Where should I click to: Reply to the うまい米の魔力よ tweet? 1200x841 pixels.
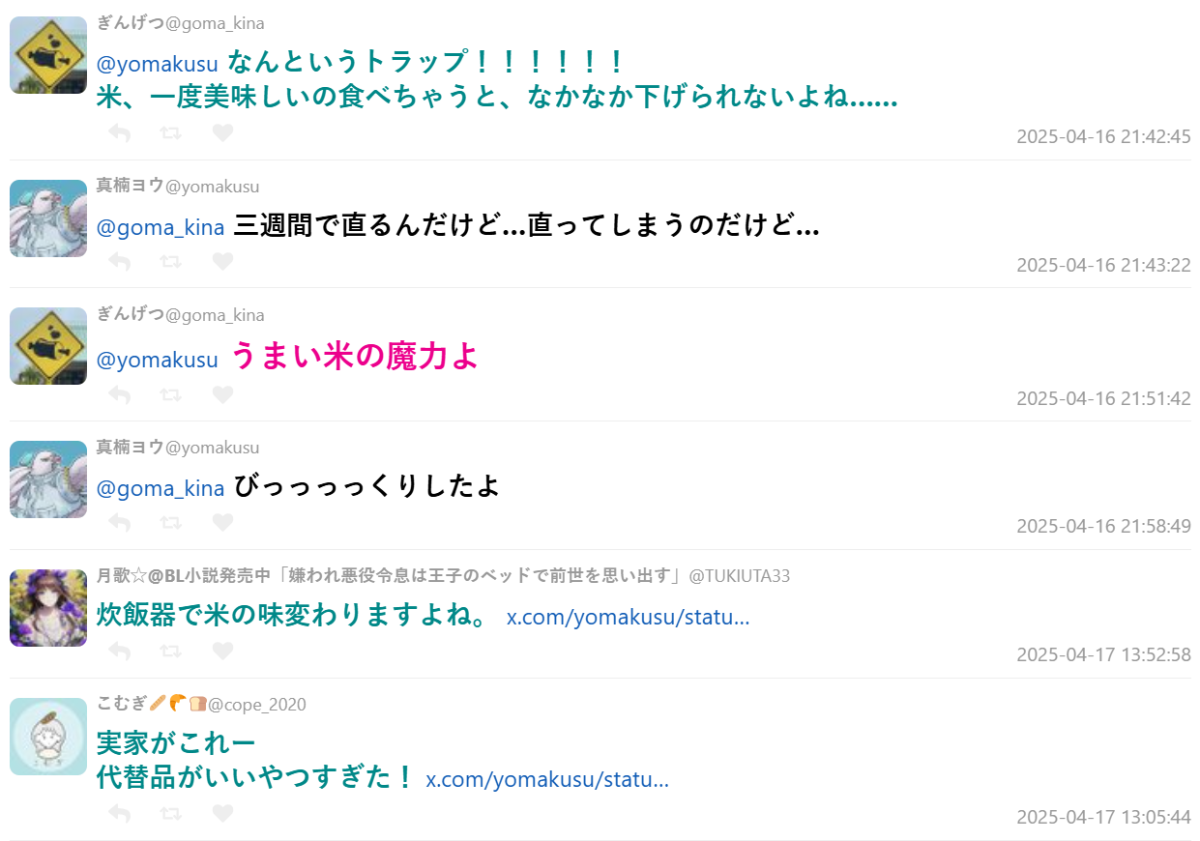pos(119,394)
